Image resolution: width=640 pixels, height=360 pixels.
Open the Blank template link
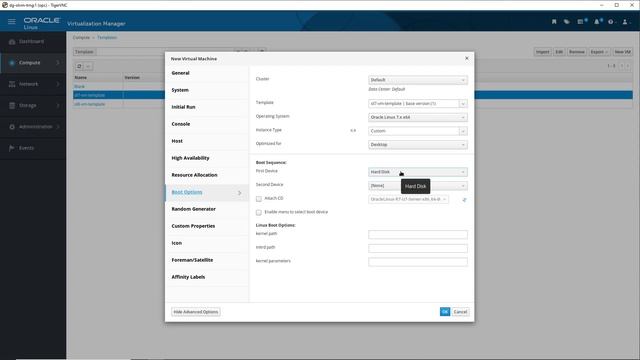click(x=79, y=87)
